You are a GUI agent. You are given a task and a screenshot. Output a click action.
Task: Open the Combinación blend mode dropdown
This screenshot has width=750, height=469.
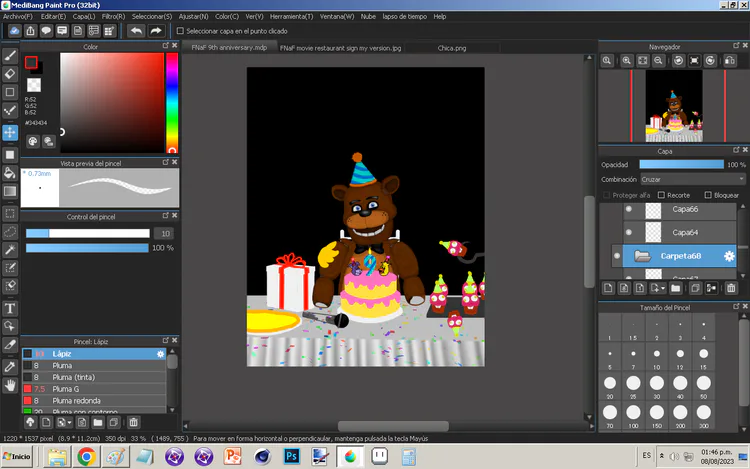(x=693, y=179)
